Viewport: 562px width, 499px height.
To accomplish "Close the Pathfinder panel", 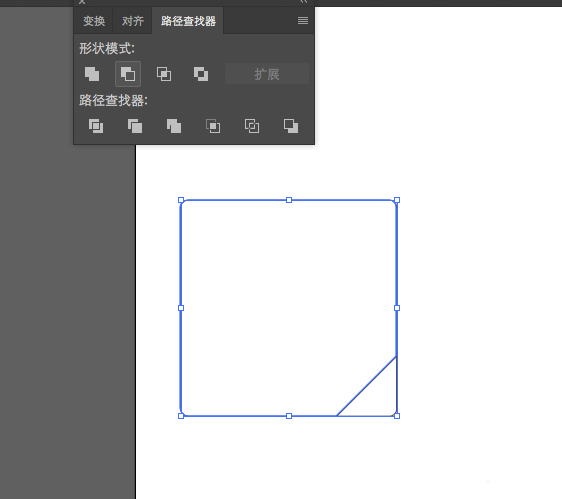I will (x=82, y=1).
